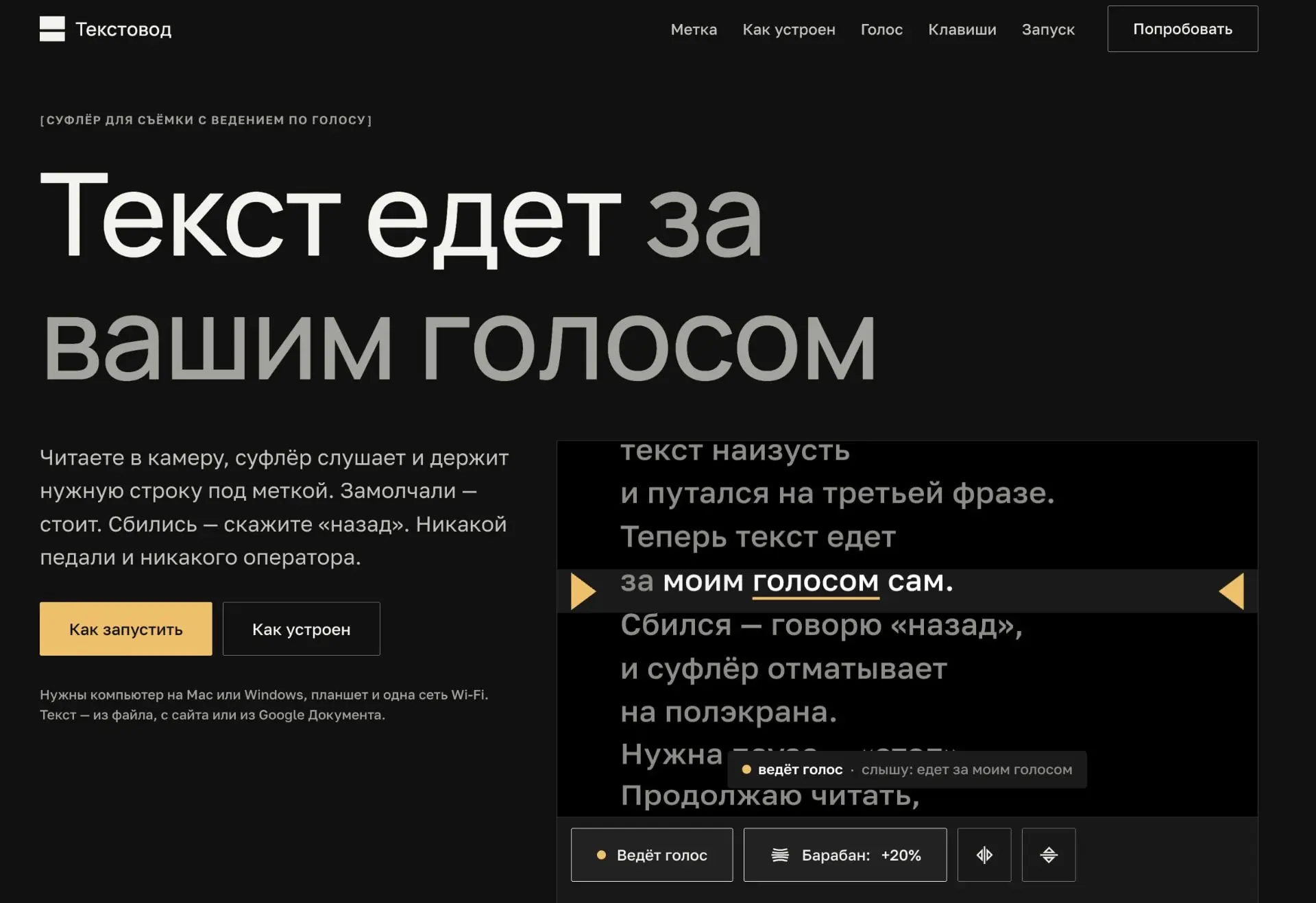
Task: Go to the Метка nav item
Action: [694, 29]
